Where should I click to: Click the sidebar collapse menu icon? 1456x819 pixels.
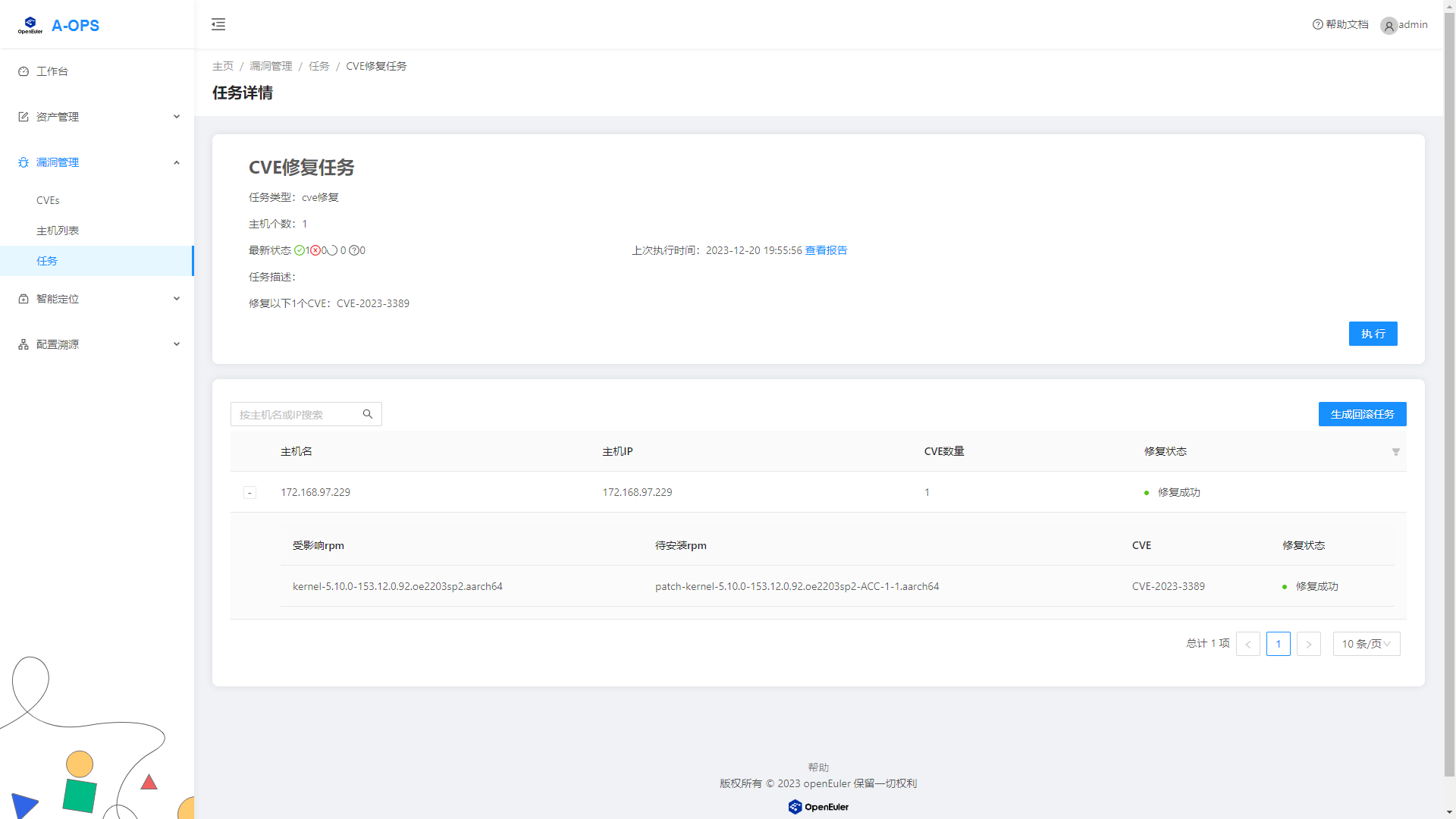click(218, 24)
